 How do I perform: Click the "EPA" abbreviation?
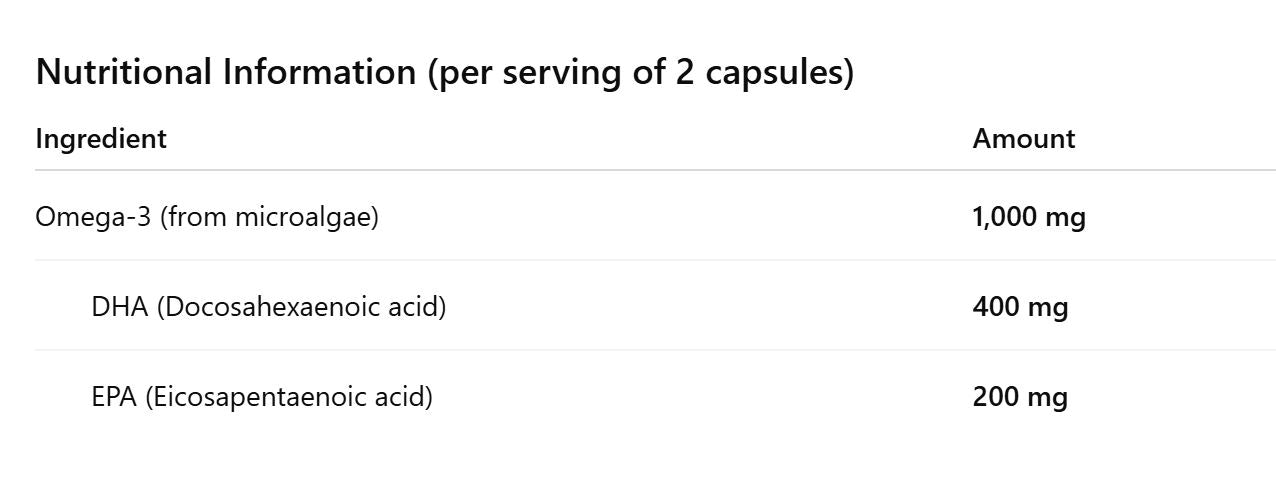(114, 397)
